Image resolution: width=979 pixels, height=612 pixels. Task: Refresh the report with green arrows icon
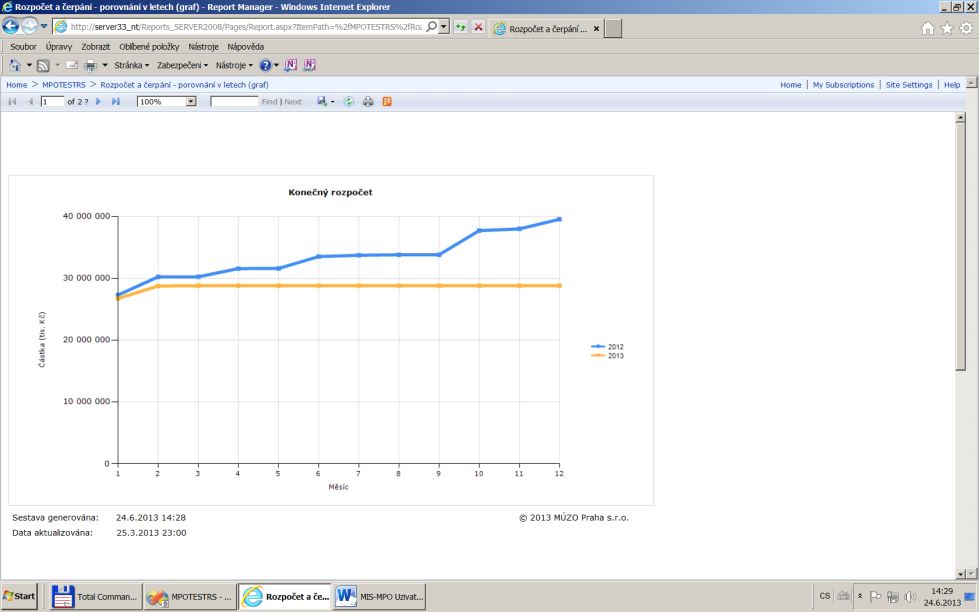coord(349,102)
